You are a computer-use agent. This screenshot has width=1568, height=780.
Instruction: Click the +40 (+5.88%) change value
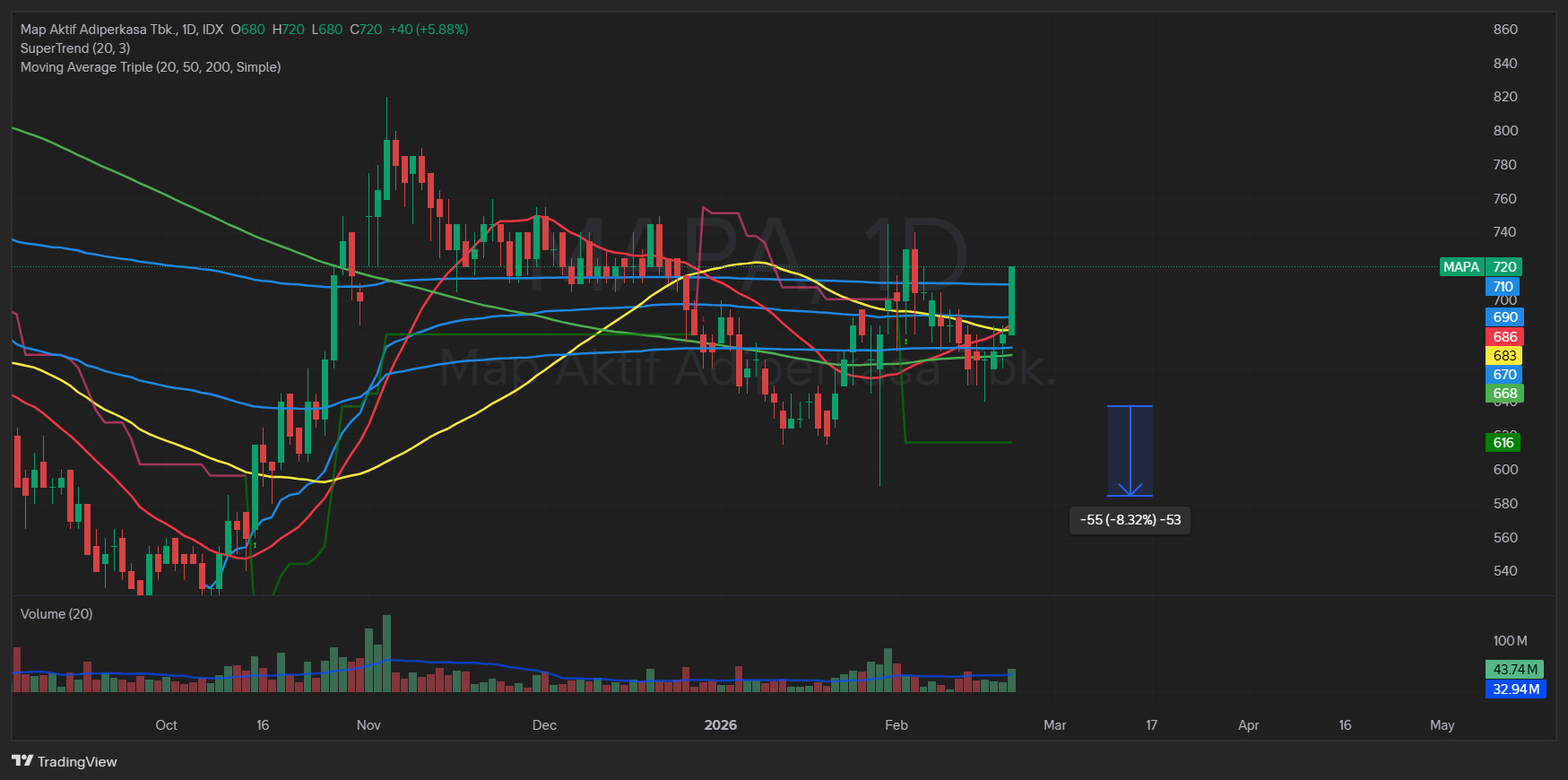coord(429,30)
